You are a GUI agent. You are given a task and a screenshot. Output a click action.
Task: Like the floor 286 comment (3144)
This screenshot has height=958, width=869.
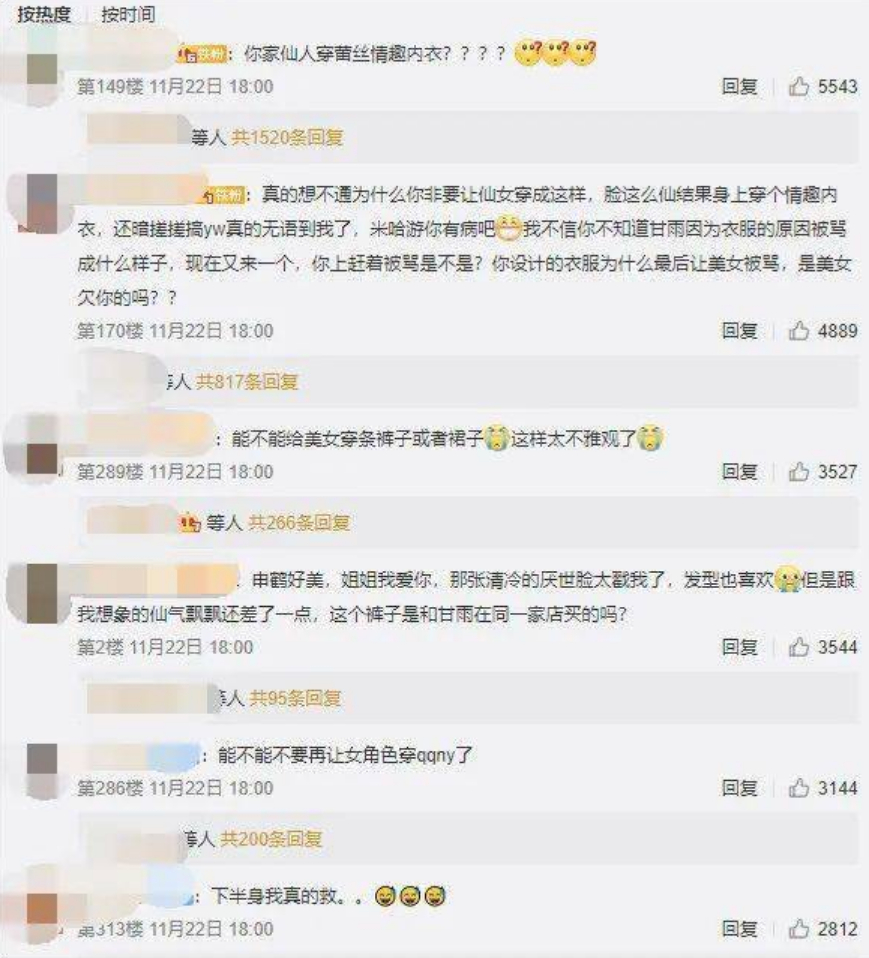point(798,788)
